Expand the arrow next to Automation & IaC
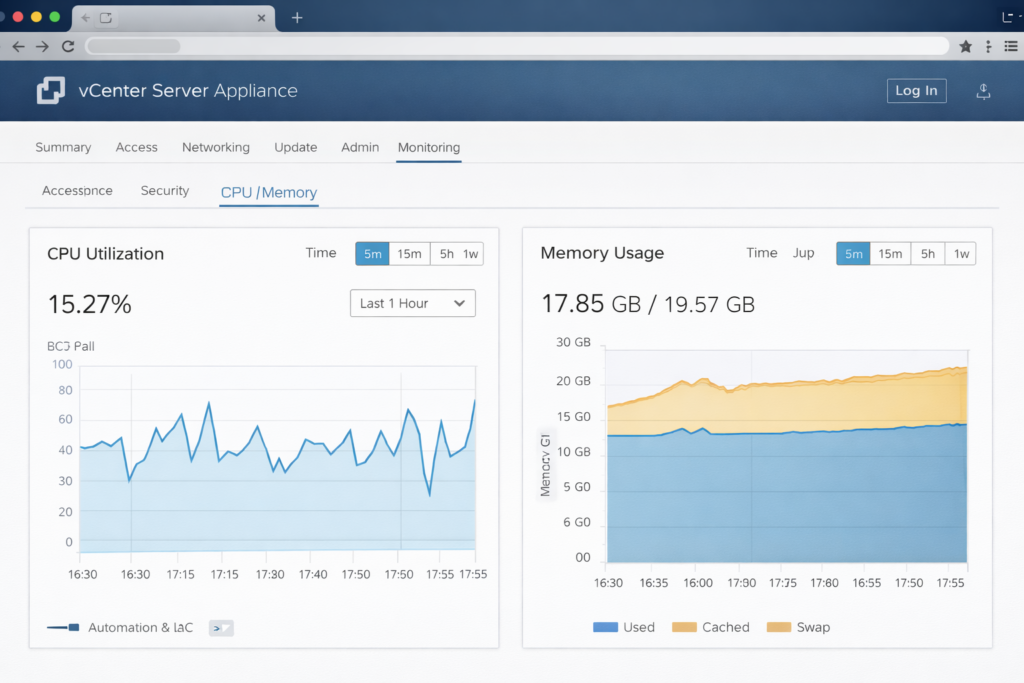The image size is (1024, 683). click(x=220, y=628)
